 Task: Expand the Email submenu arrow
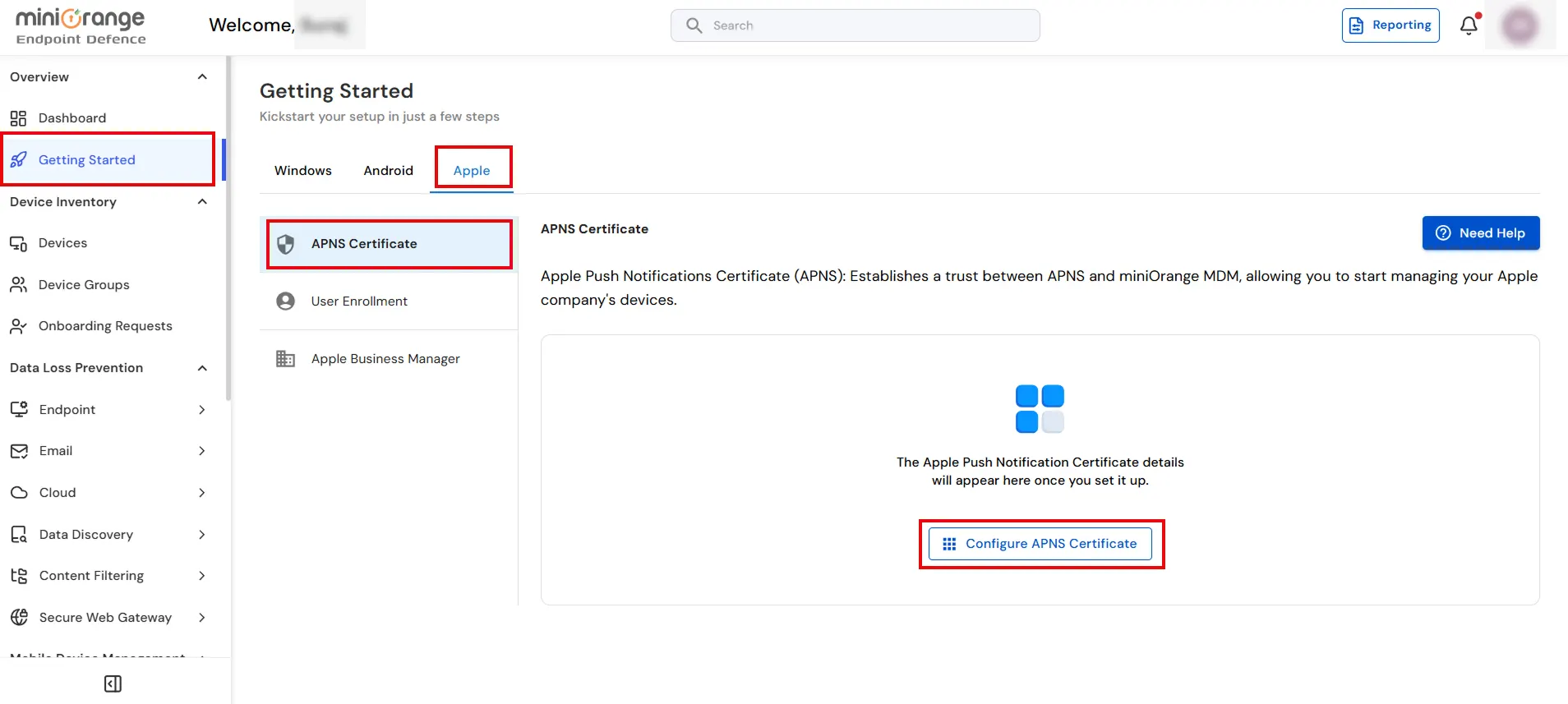(202, 451)
